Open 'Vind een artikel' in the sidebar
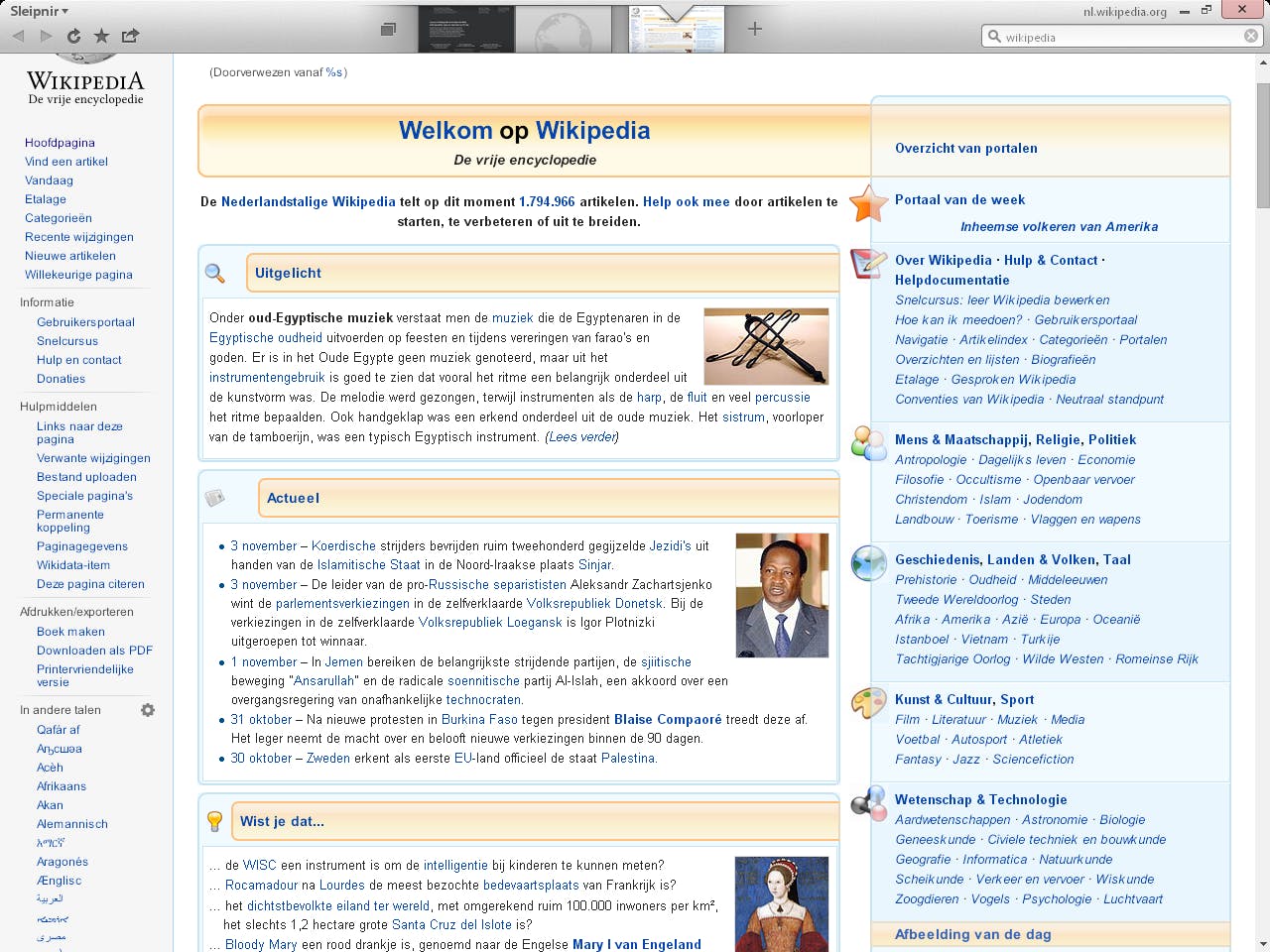The height and width of the screenshot is (952, 1270). (x=66, y=162)
